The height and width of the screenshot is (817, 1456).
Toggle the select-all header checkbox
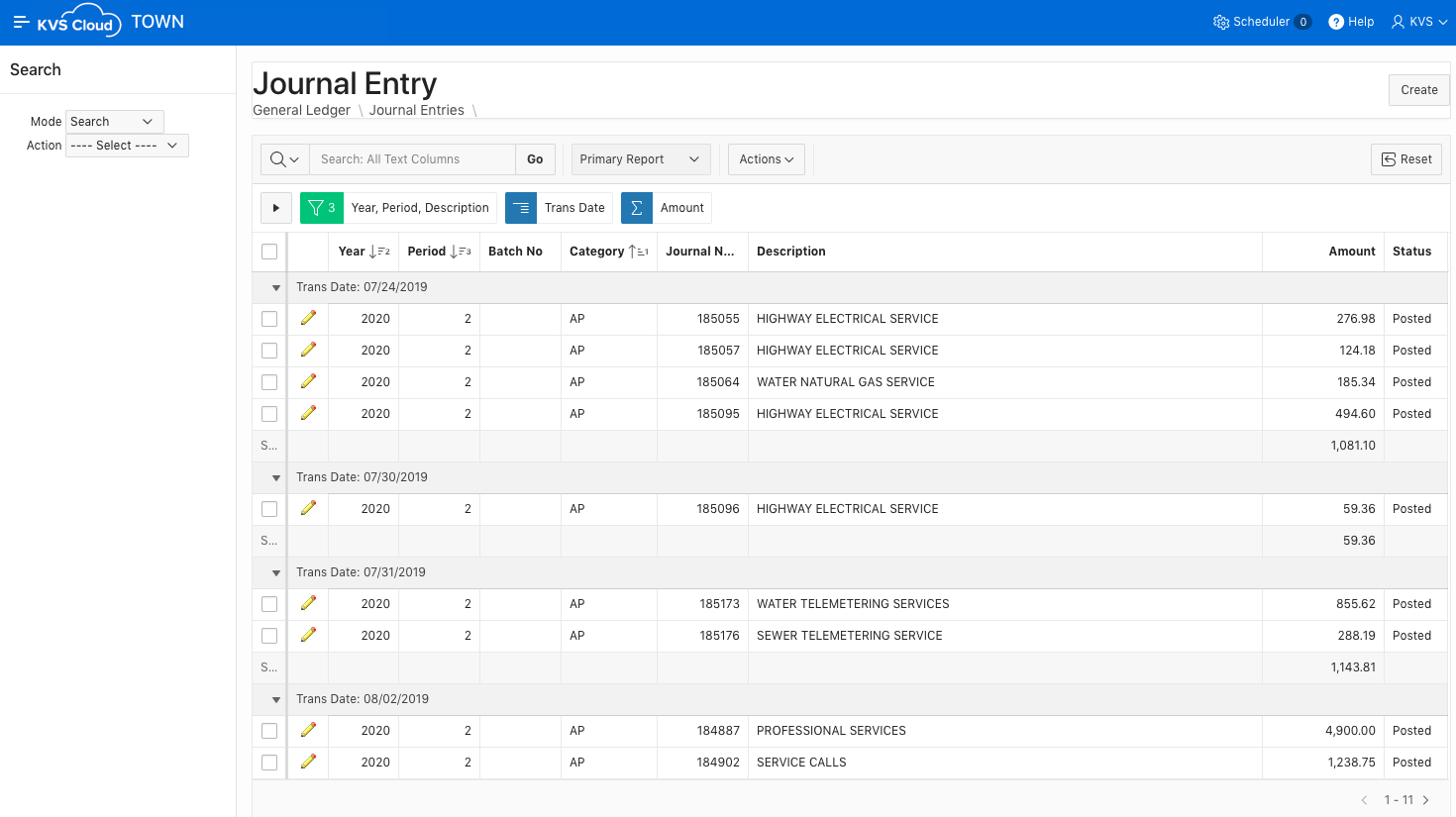[x=269, y=252]
